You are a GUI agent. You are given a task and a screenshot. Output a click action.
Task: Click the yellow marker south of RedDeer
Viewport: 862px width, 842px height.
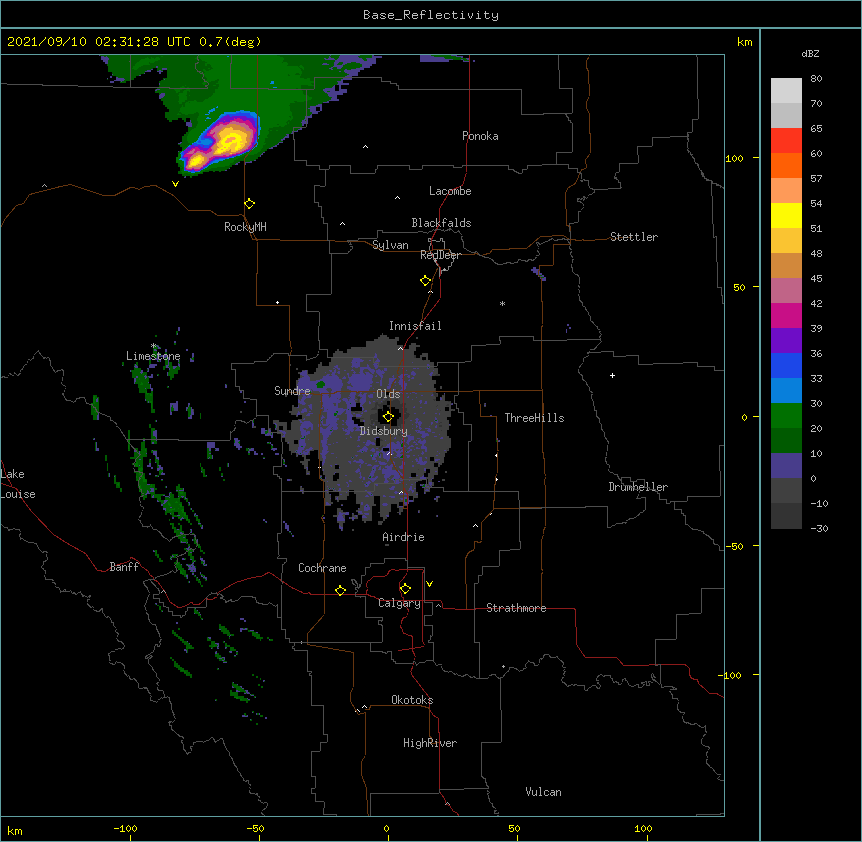click(x=426, y=281)
